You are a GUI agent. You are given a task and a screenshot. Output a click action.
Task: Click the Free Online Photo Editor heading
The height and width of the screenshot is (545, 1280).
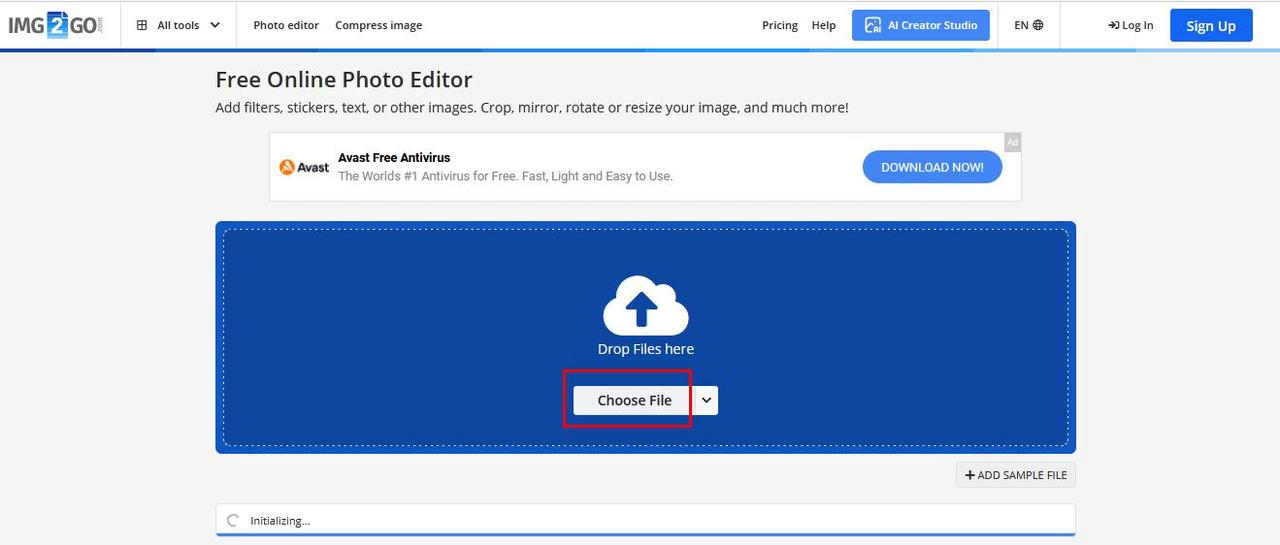(x=344, y=79)
